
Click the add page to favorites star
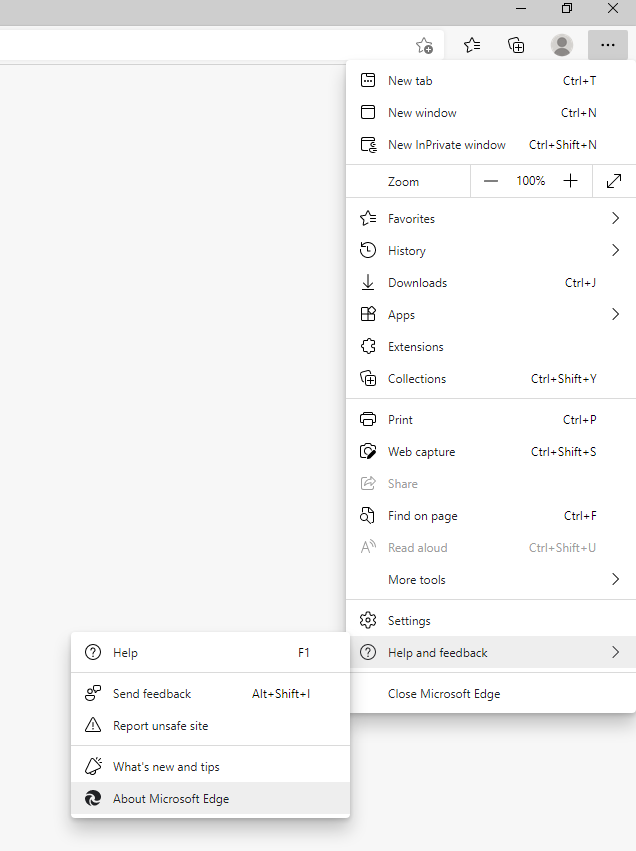click(424, 45)
